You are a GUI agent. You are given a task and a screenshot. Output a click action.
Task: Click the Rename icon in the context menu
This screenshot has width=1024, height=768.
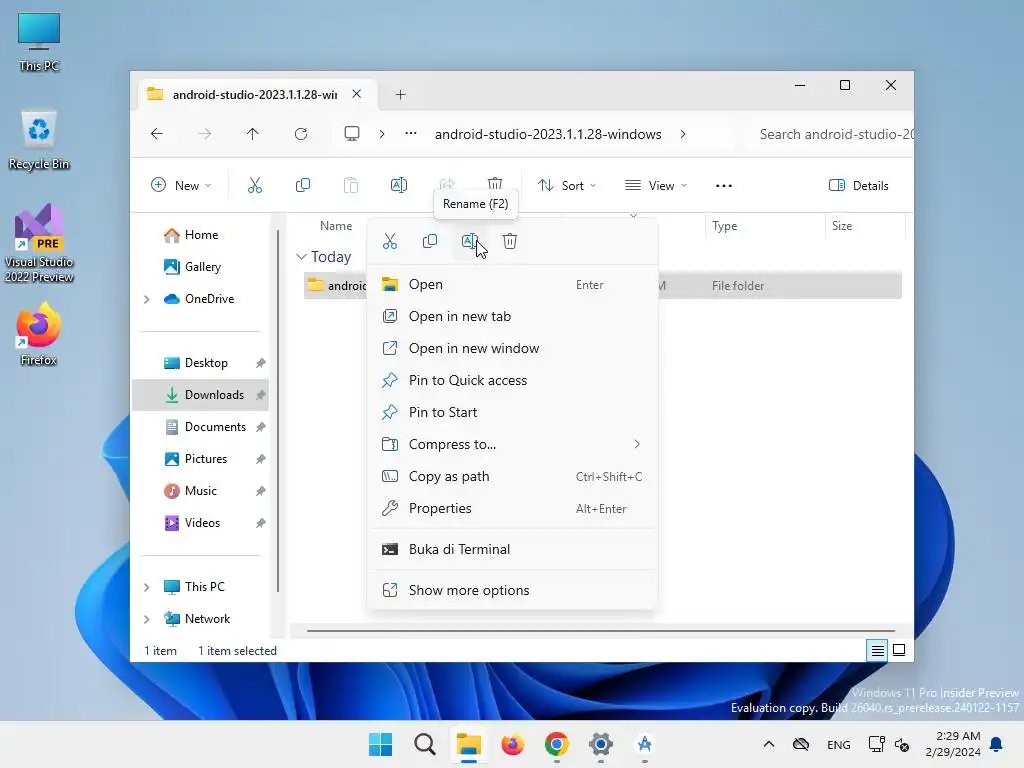[x=470, y=242]
